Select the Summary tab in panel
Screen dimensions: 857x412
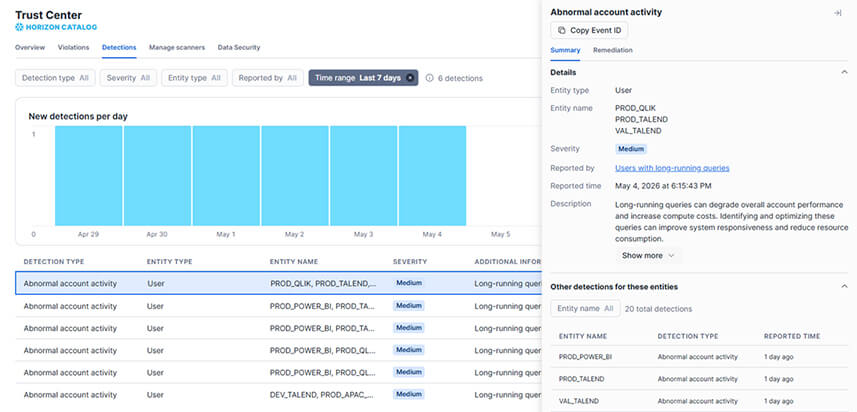coord(565,50)
